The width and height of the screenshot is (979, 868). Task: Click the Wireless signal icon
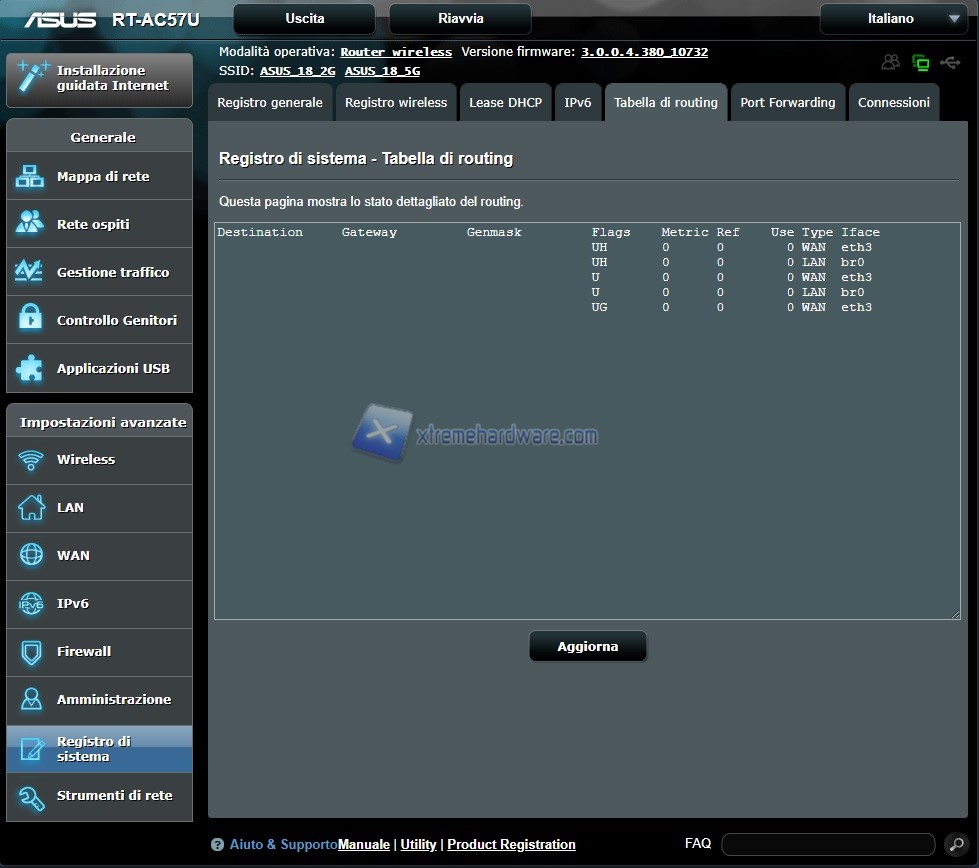[31, 460]
